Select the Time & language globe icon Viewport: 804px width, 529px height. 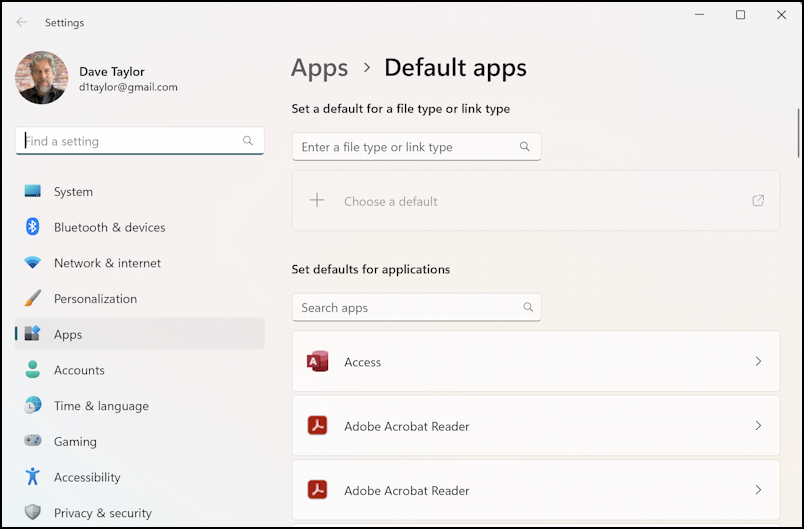click(32, 405)
